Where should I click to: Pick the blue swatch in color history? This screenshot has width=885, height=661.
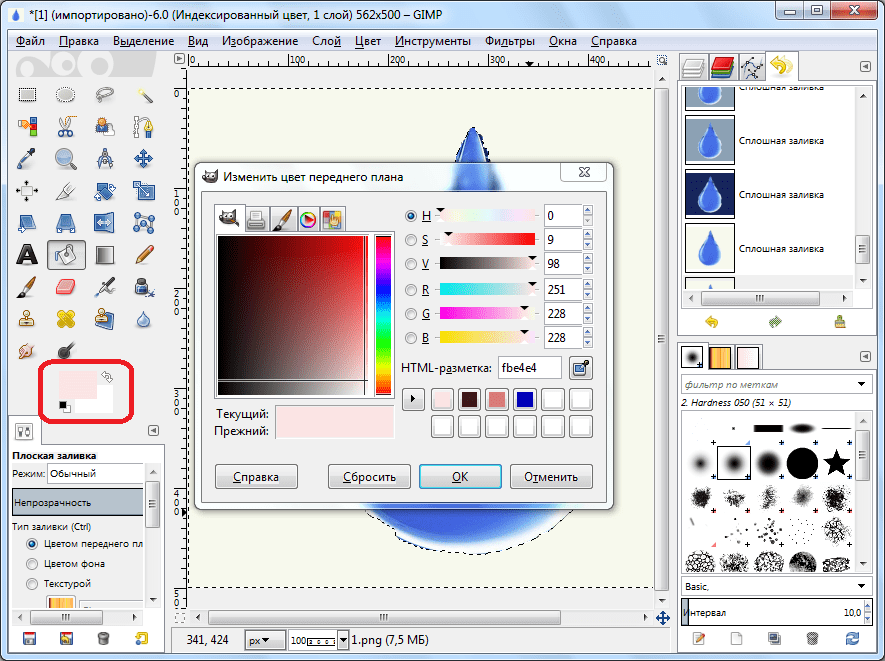coord(525,400)
